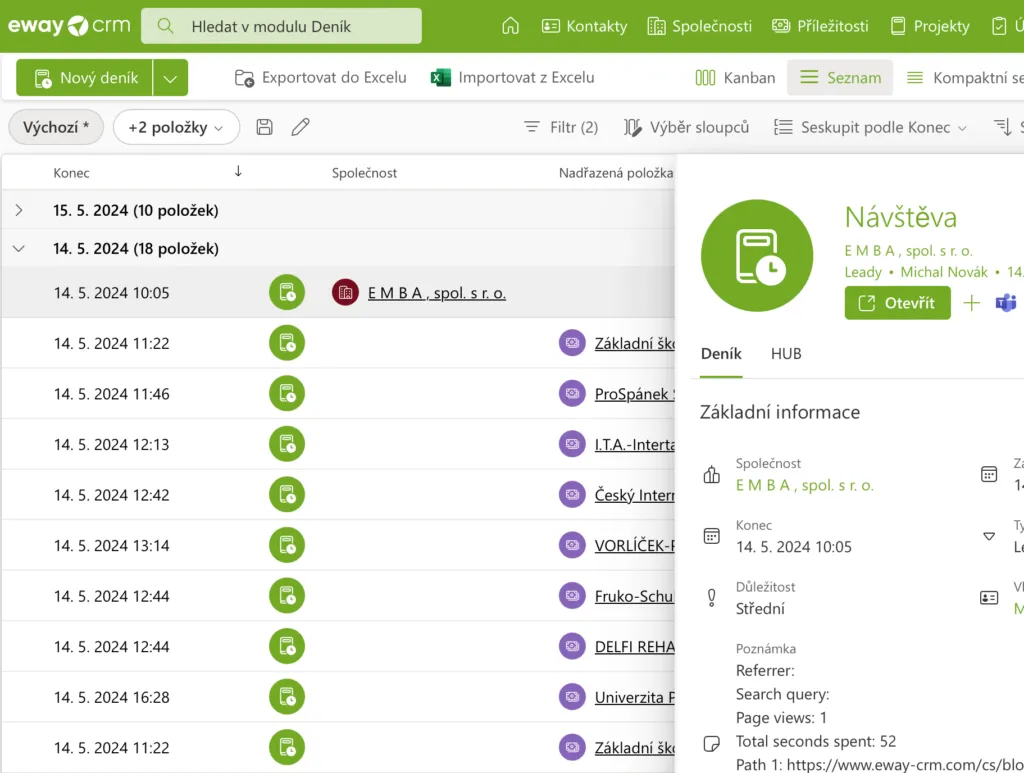This screenshot has height=773, width=1024.
Task: Click the Otevřít button
Action: tap(897, 303)
